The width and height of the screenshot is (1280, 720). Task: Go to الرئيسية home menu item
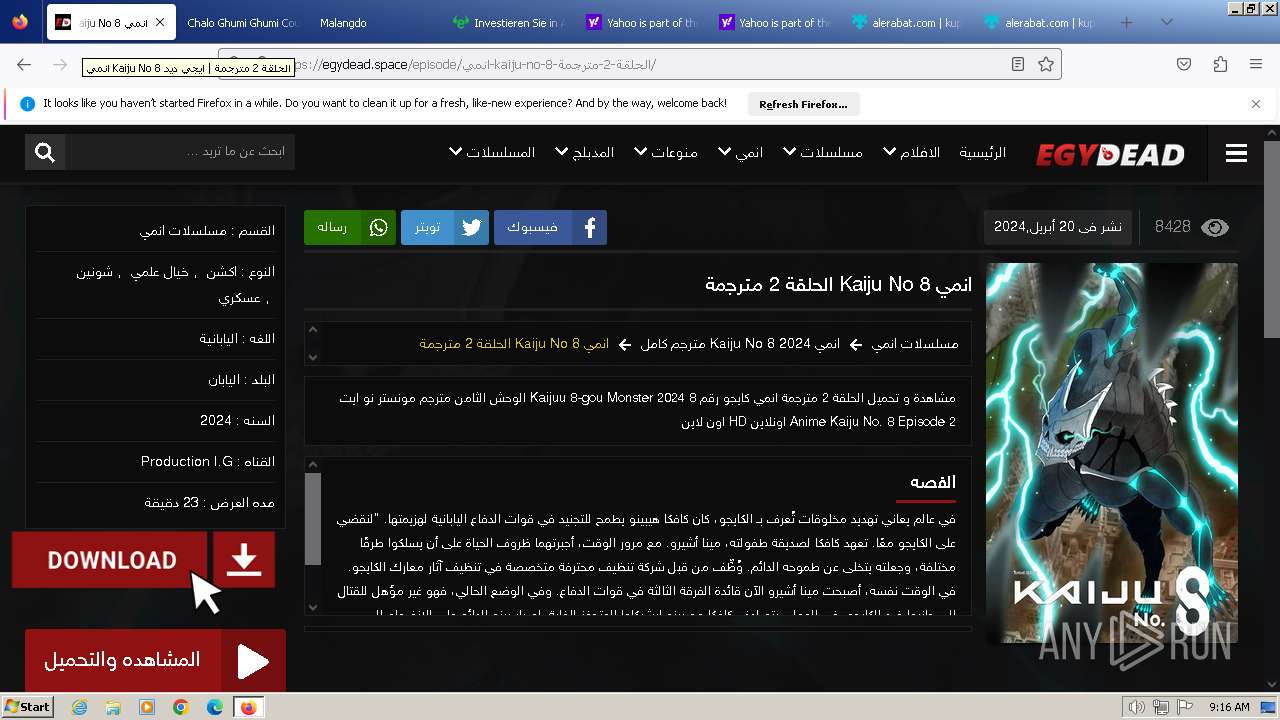coord(983,152)
